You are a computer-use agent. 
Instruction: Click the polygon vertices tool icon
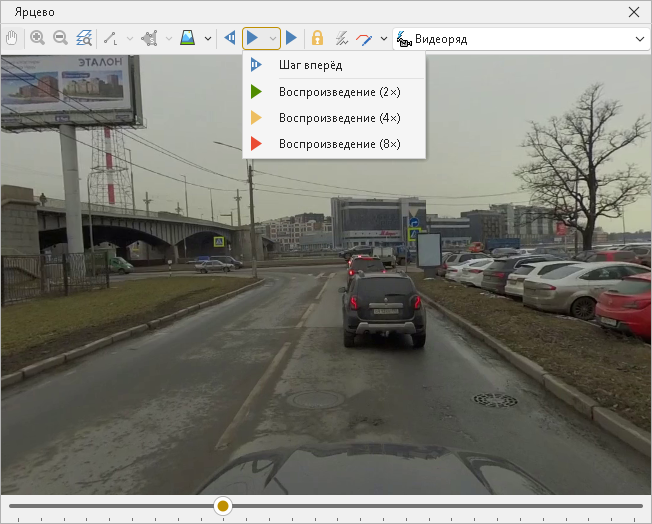click(150, 39)
